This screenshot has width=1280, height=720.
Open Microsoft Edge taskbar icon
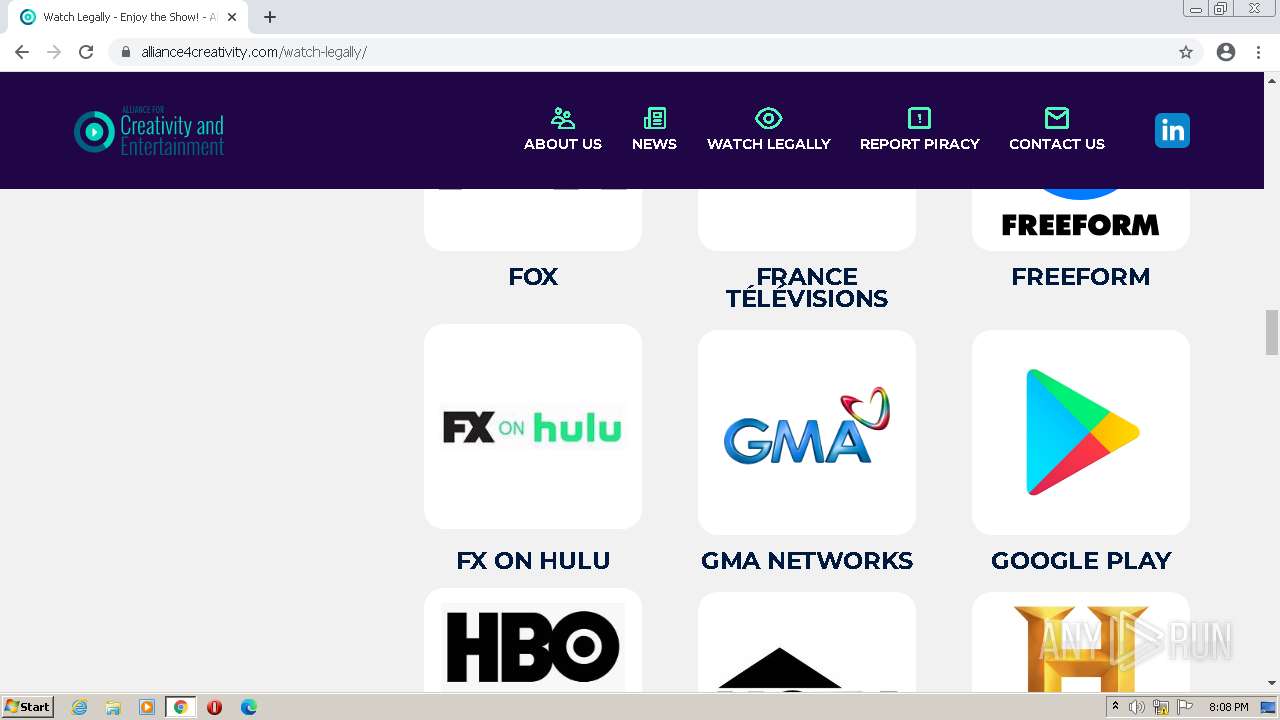click(x=249, y=707)
